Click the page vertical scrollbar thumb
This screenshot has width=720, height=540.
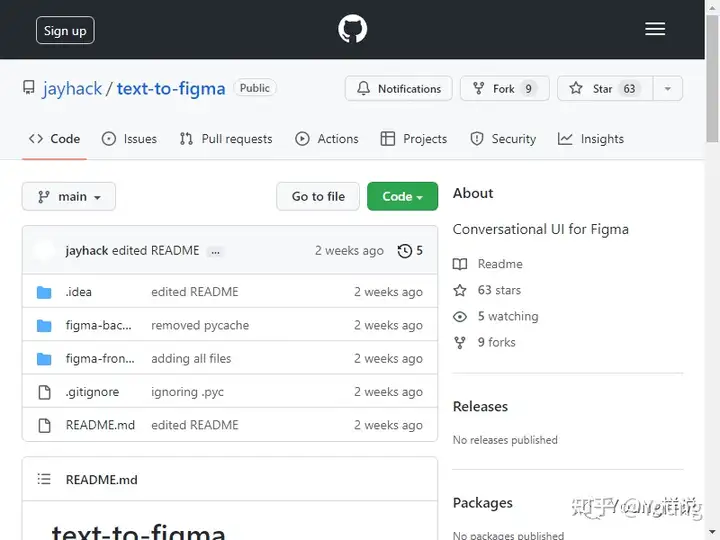pyautogui.click(x=712, y=78)
